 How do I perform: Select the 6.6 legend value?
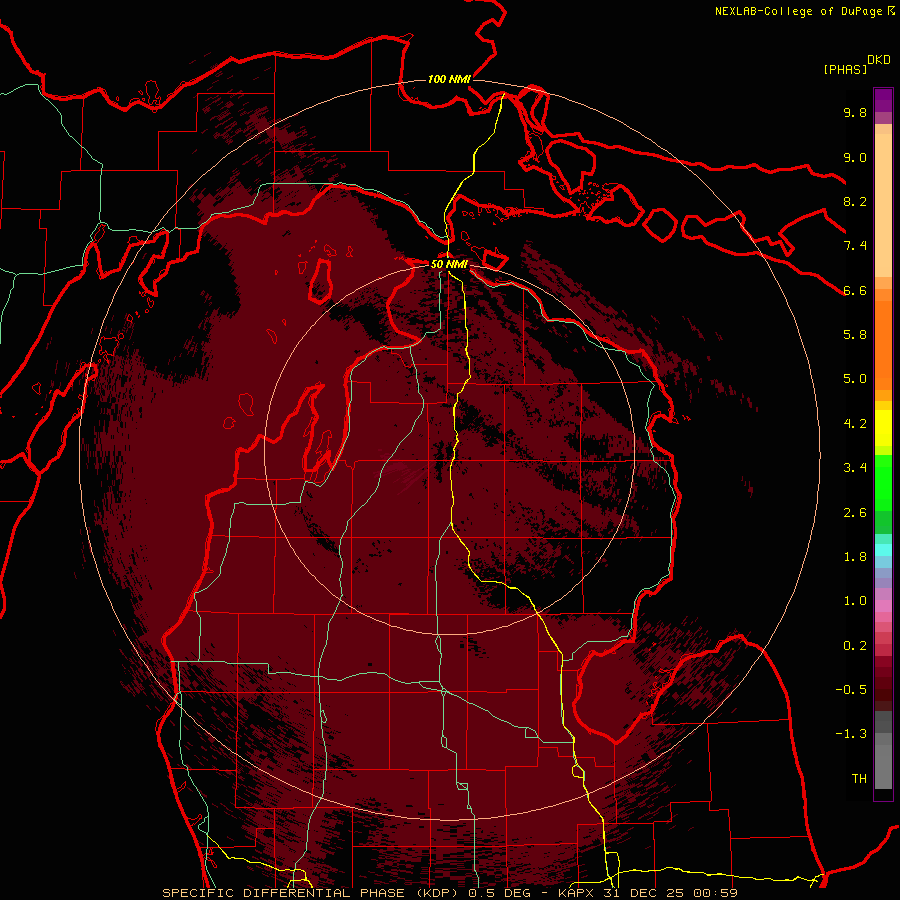coord(855,290)
